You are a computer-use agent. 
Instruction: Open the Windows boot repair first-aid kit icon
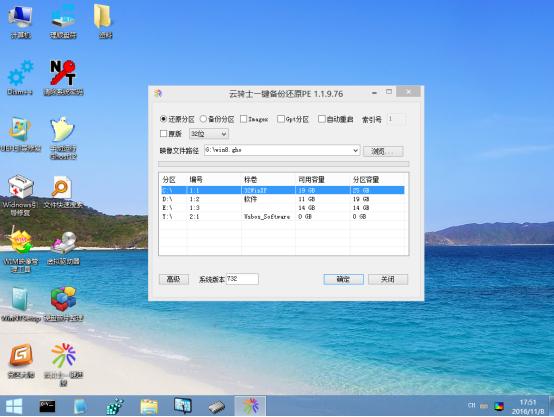pos(20,194)
